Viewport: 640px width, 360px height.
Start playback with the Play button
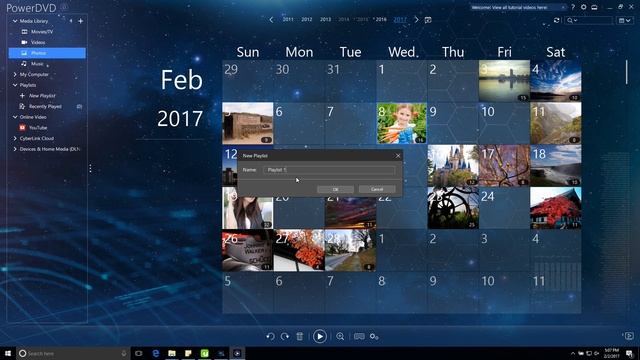click(320, 336)
